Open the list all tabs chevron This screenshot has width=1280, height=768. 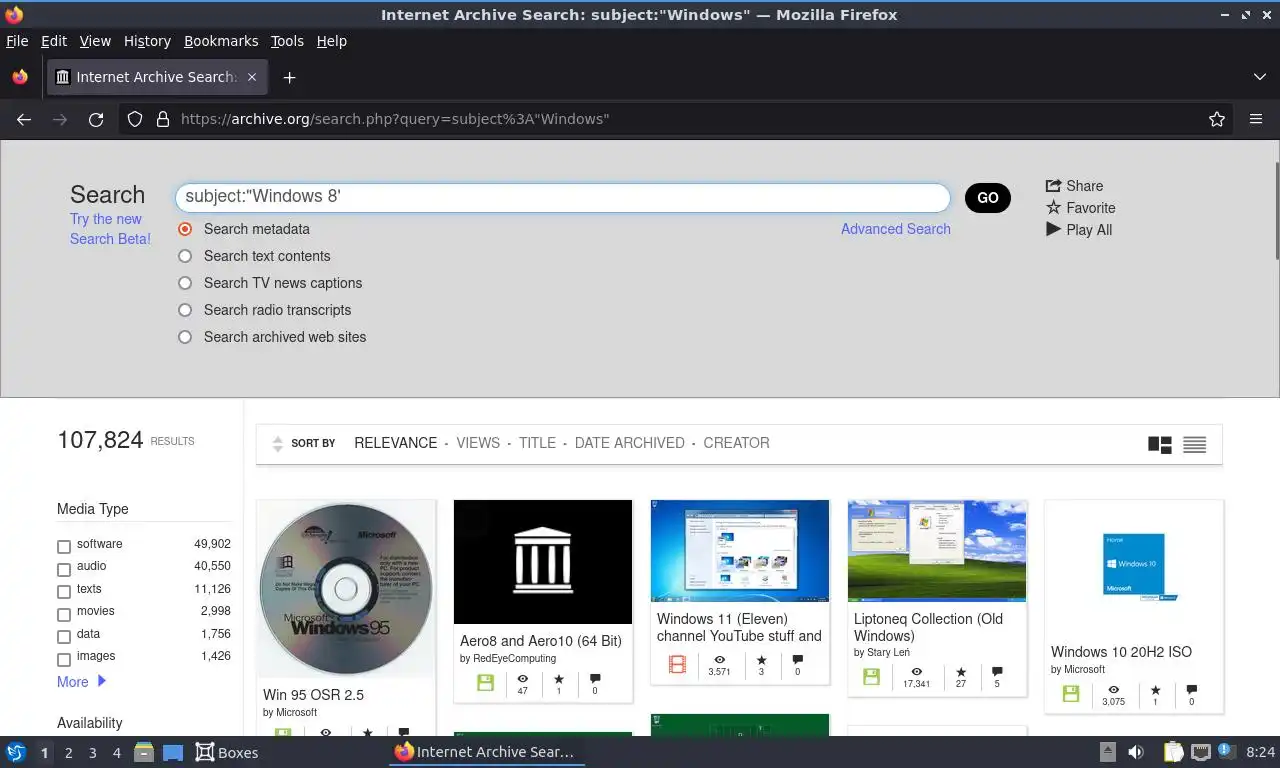[x=1260, y=77]
